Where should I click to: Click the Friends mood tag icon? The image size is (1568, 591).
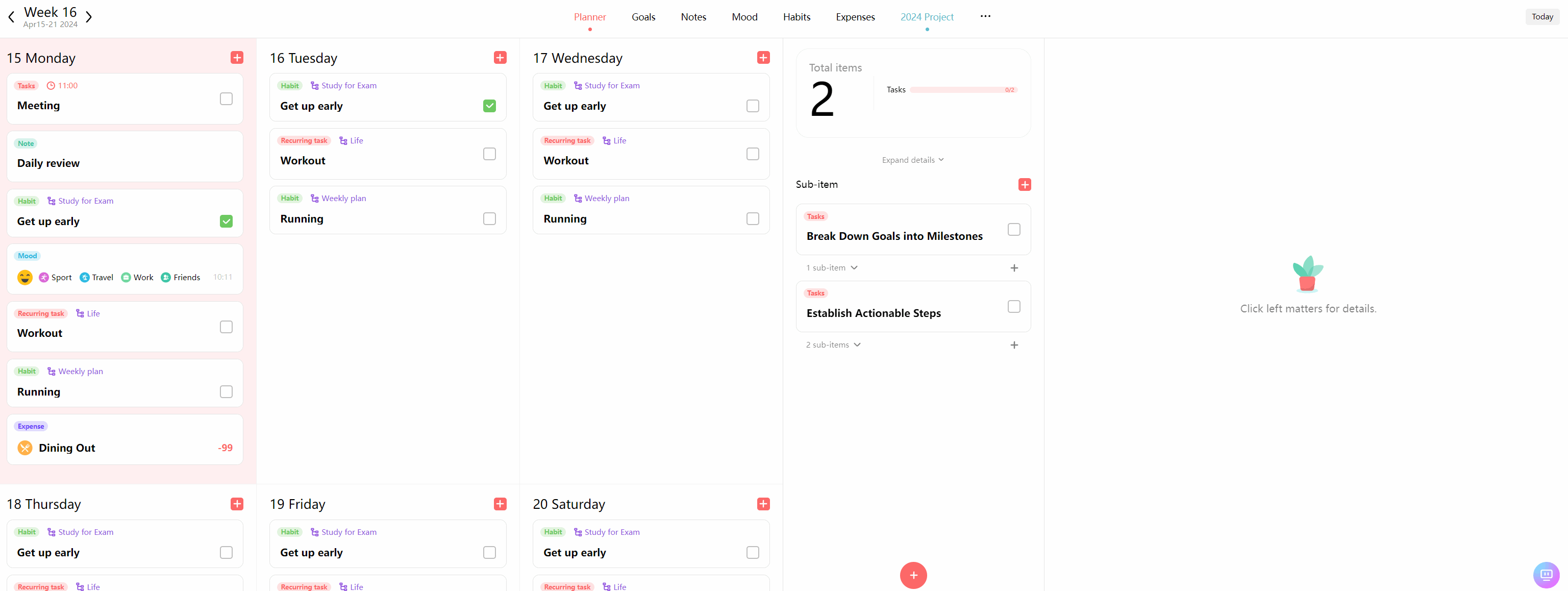tap(165, 278)
